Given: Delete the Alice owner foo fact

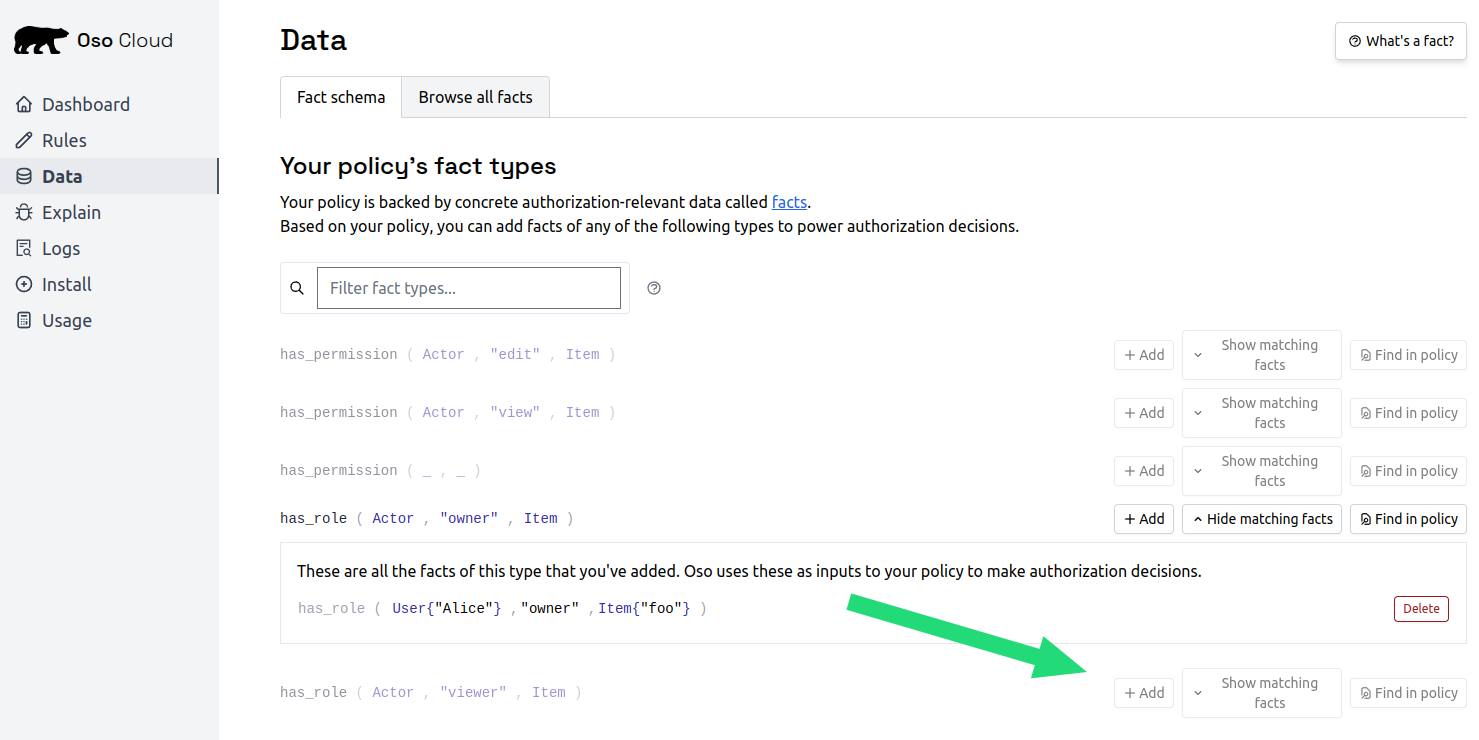Looking at the screenshot, I should pos(1421,608).
